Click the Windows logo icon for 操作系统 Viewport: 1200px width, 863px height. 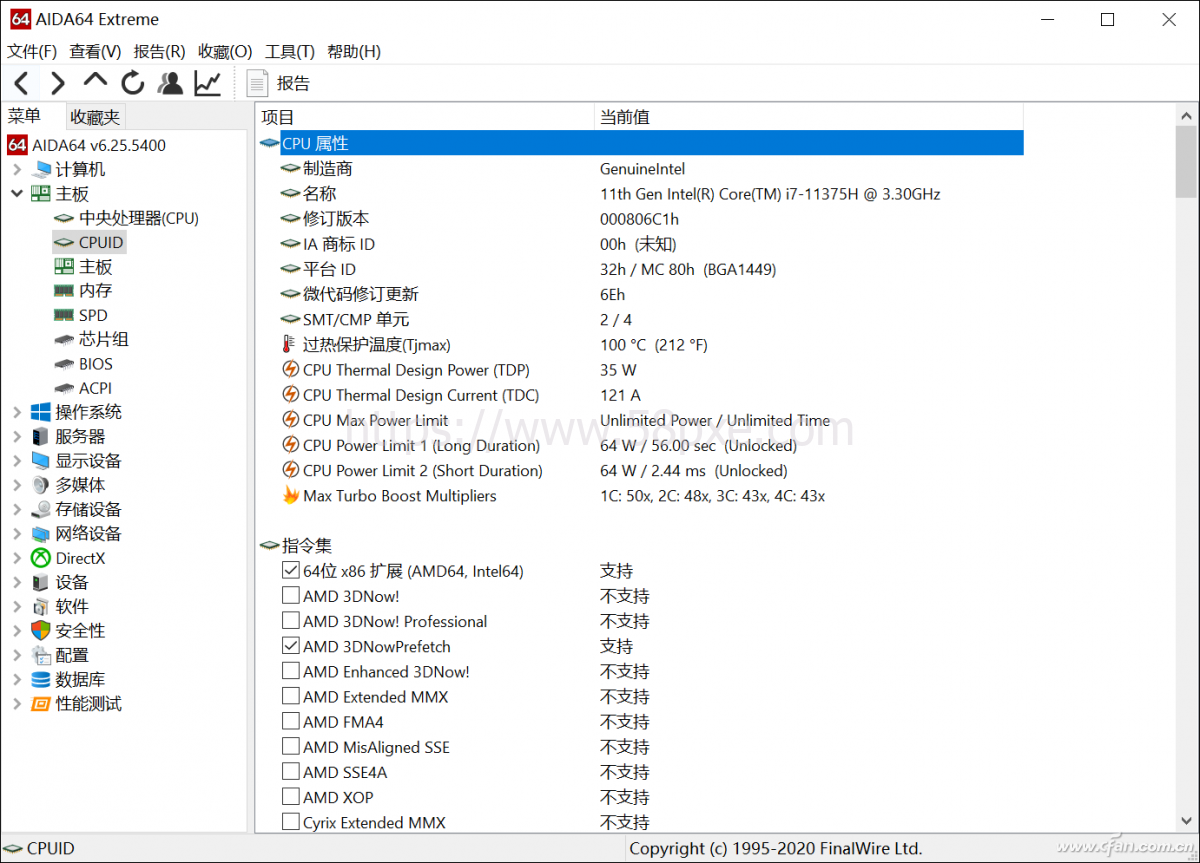tap(41, 412)
